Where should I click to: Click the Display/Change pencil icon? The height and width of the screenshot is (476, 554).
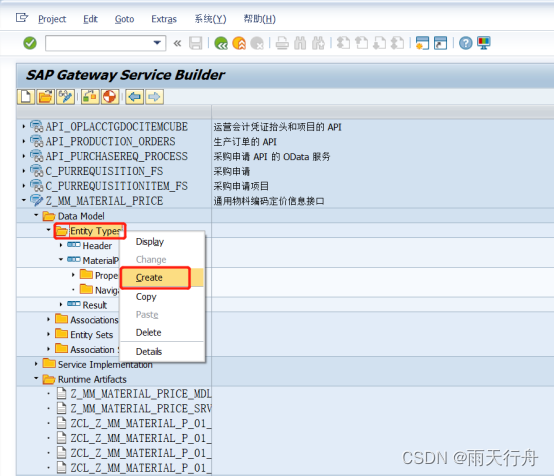click(65, 96)
